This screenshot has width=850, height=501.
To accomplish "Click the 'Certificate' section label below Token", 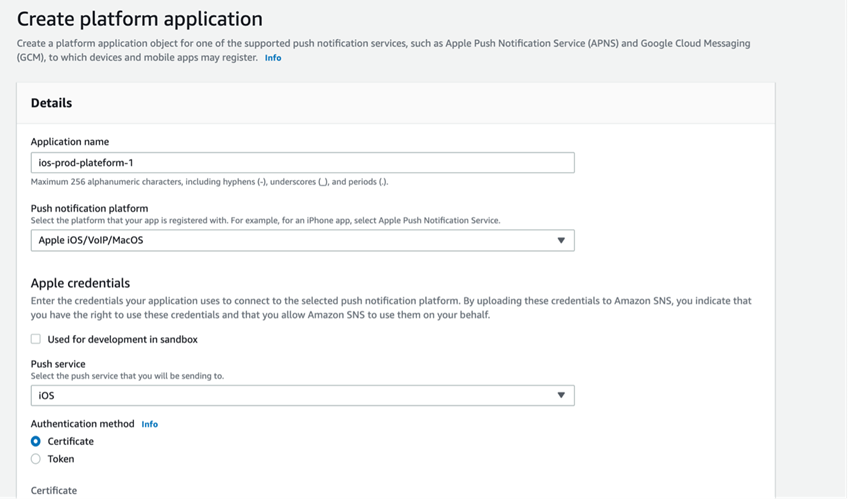I will [x=54, y=490].
